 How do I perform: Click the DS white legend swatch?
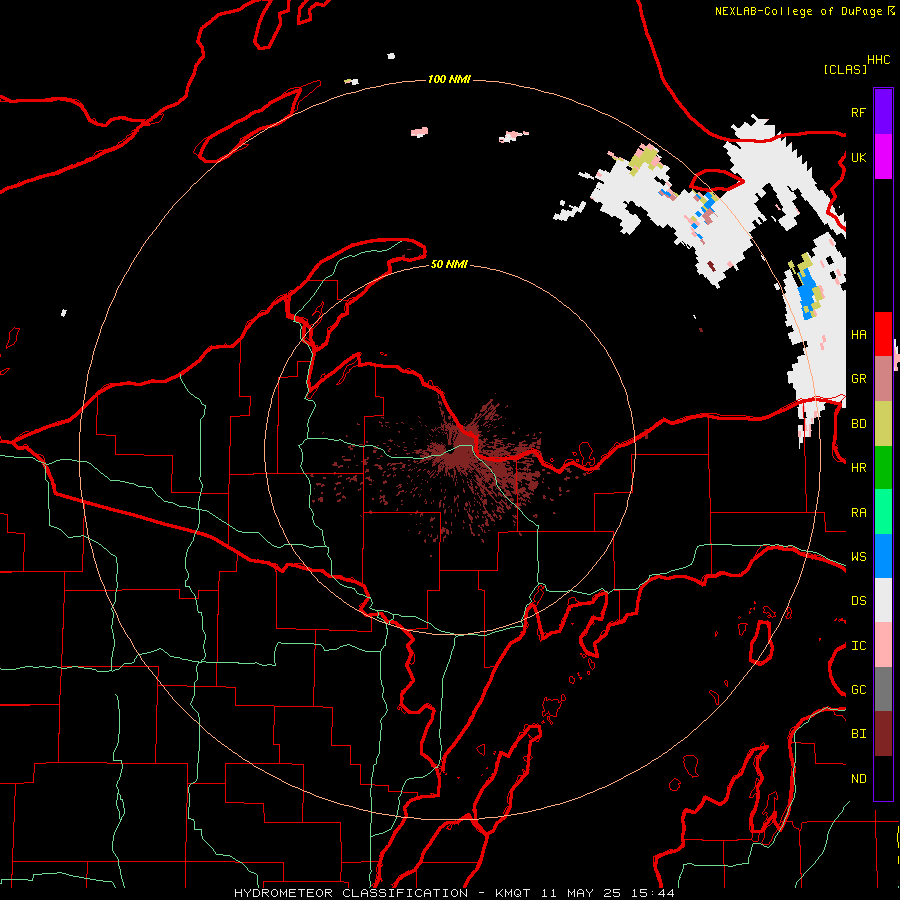[883, 600]
